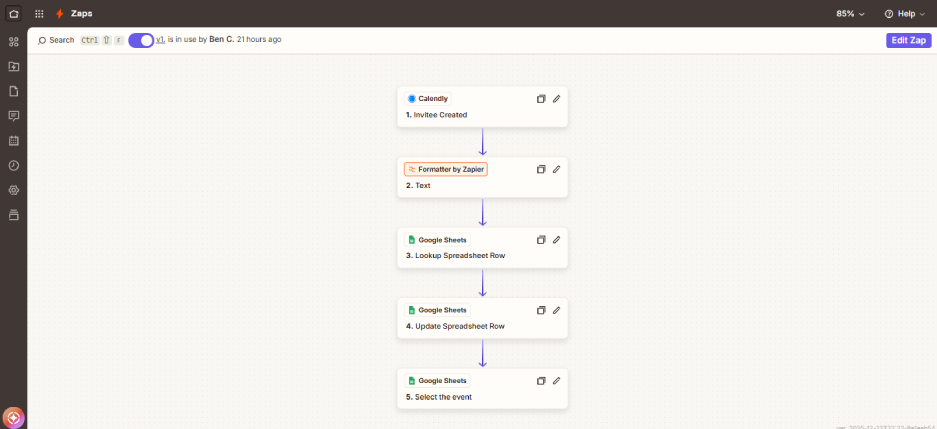Edit the Calendly Invitee Created step
This screenshot has width=937, height=429.
click(x=557, y=99)
